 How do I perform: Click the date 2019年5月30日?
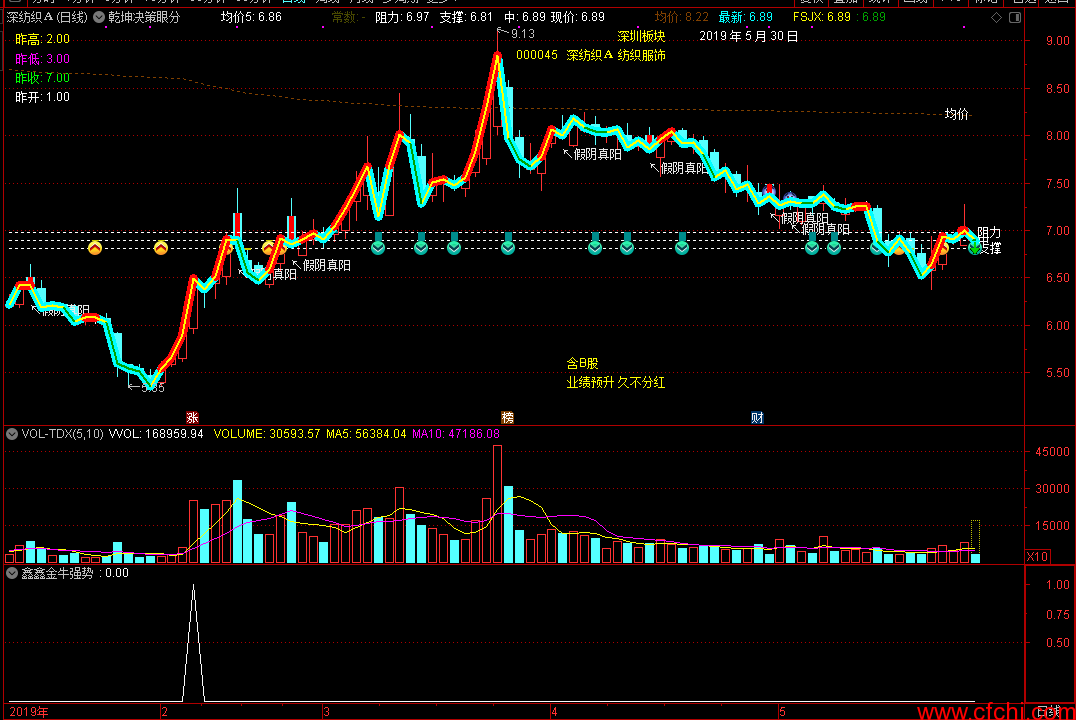coord(749,36)
